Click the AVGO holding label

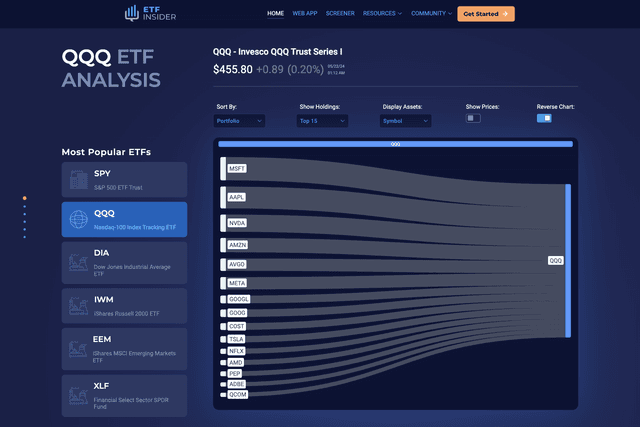coord(237,265)
